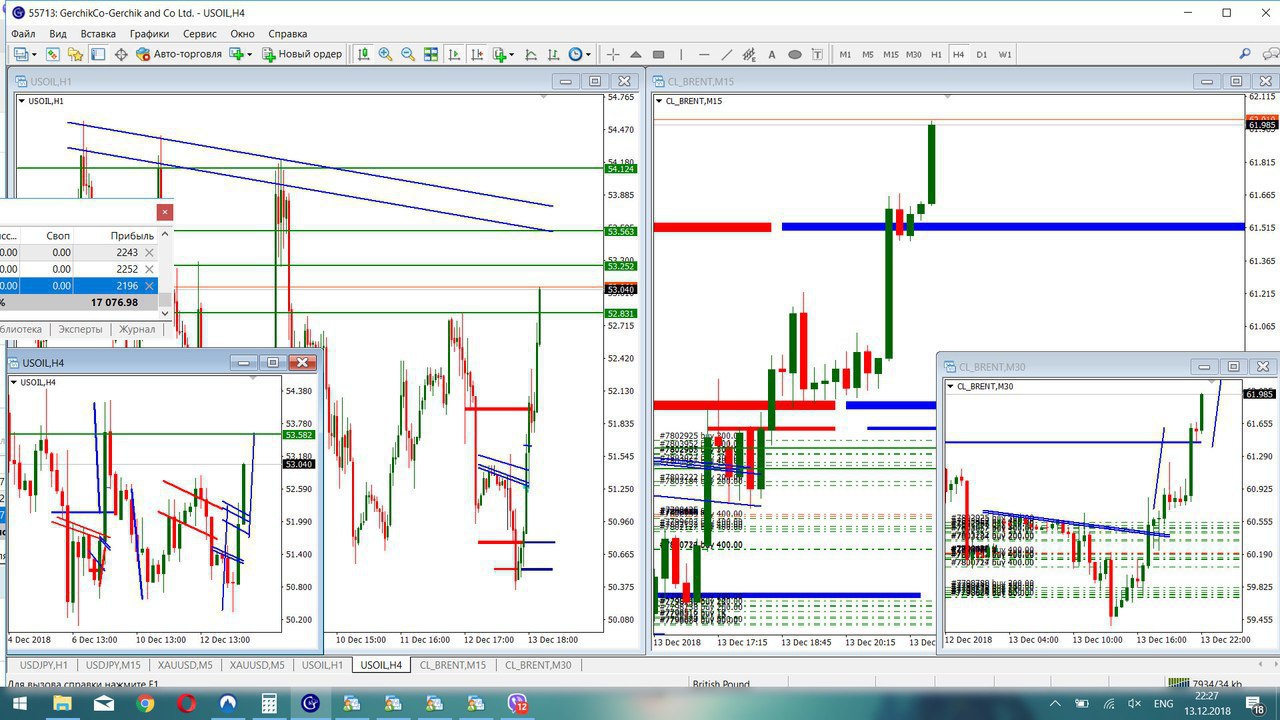The height and width of the screenshot is (720, 1280).
Task: Open Chrome from the taskbar
Action: [145, 704]
